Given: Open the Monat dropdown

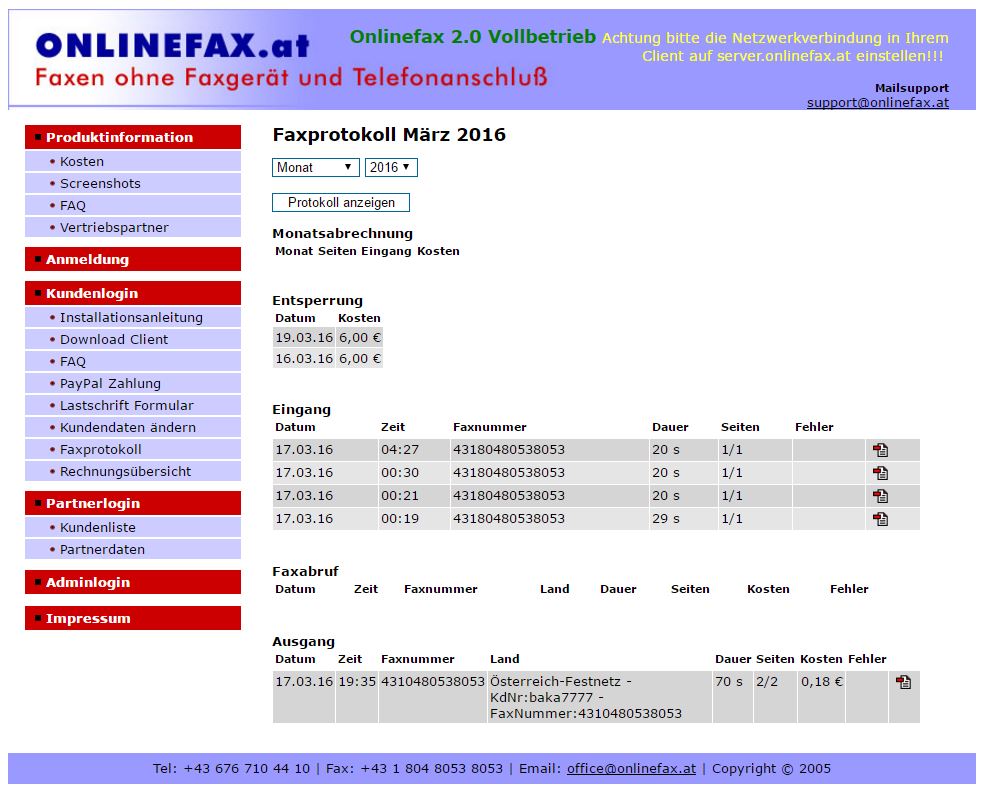Looking at the screenshot, I should 316,167.
